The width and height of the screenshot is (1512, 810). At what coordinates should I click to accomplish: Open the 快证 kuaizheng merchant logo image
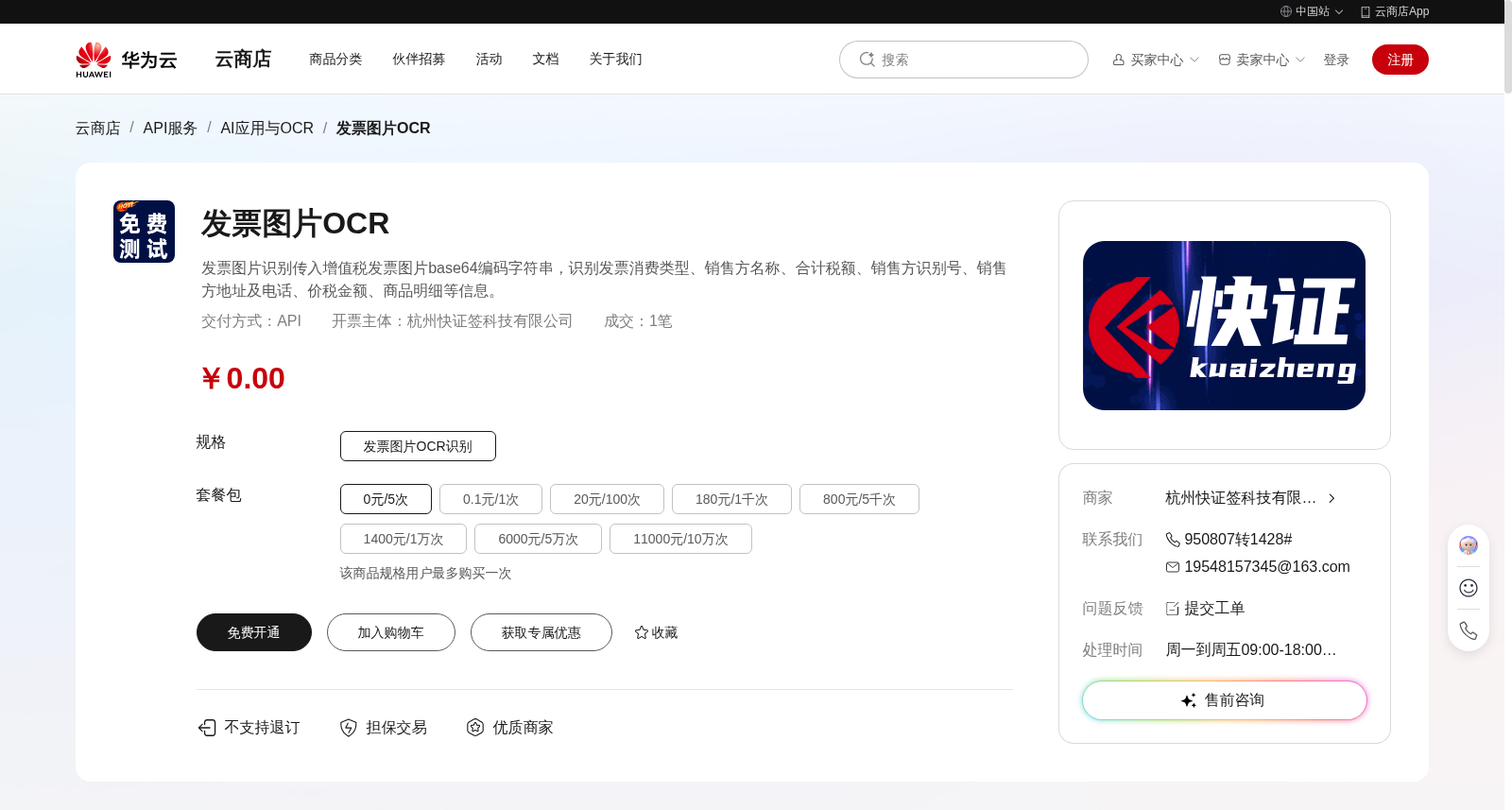1224,325
